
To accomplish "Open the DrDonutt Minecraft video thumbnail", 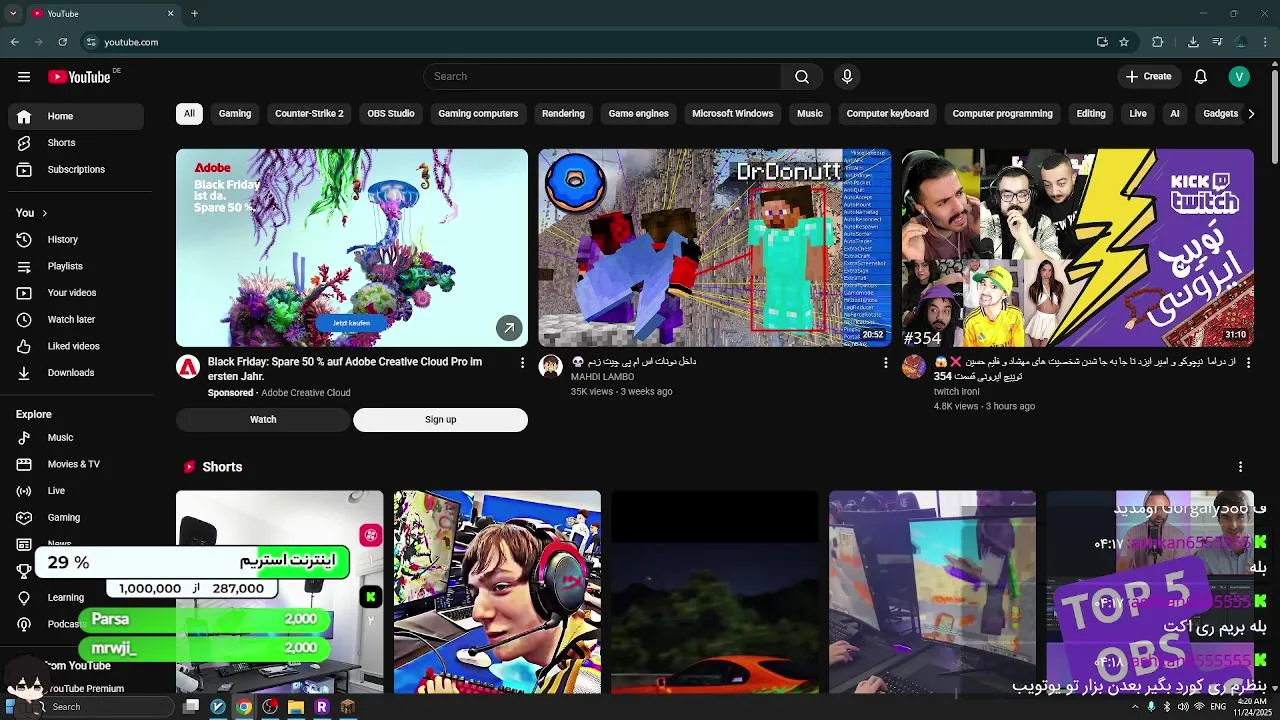I will pos(715,248).
